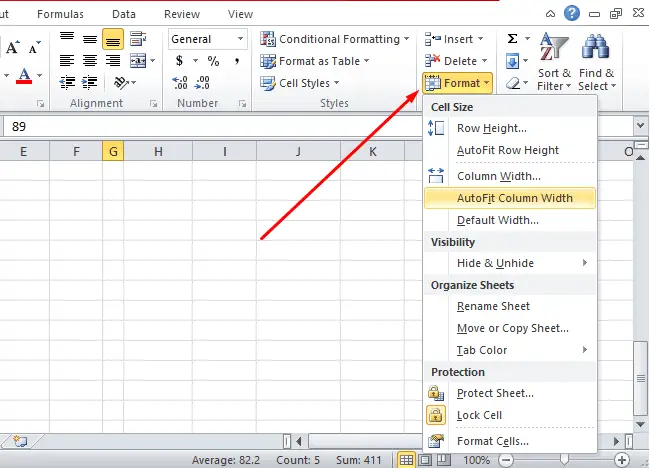This screenshot has width=650, height=468.
Task: Choose Default Width menu item
Action: [x=510, y=220]
